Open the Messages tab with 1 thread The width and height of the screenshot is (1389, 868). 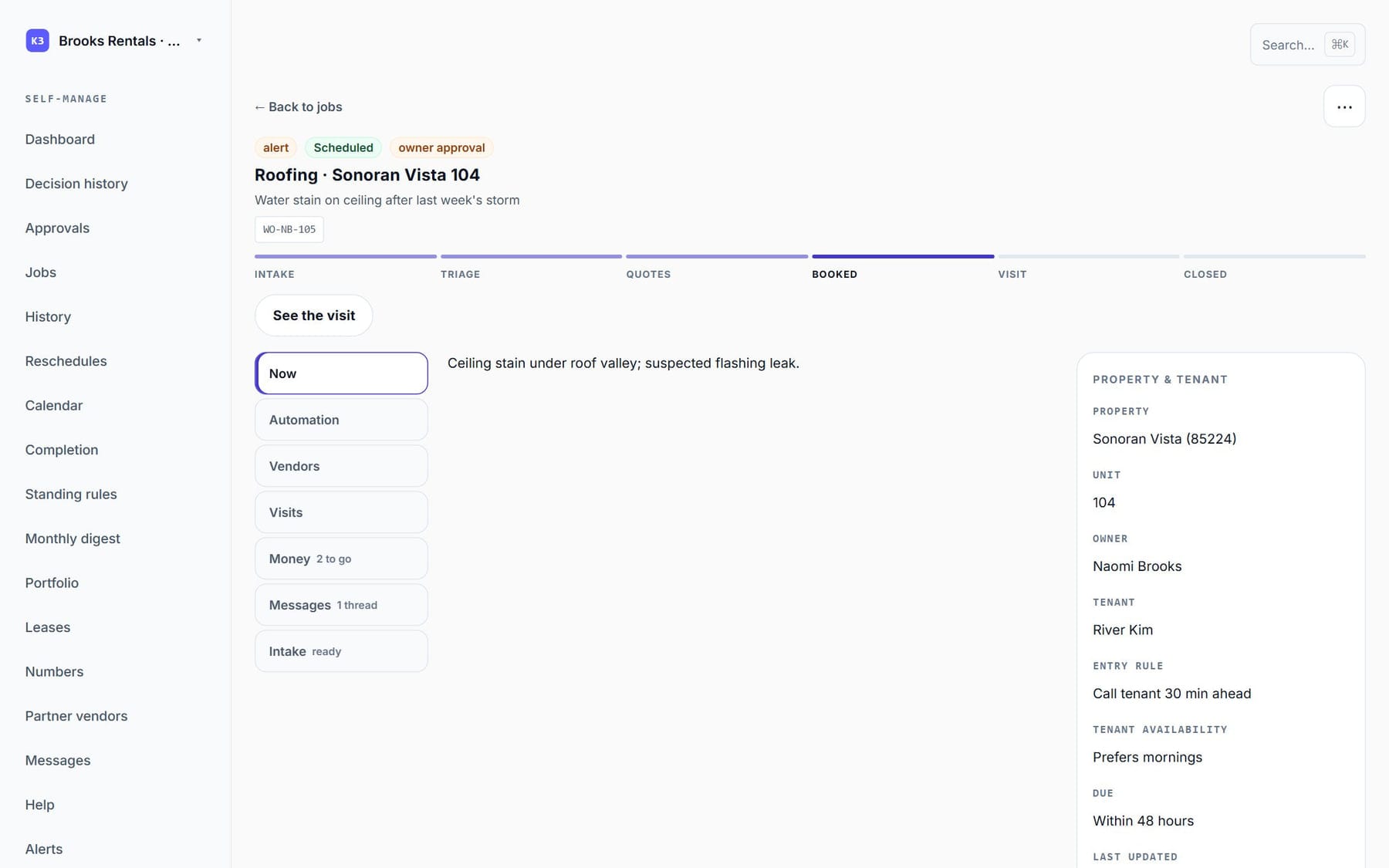[341, 605]
